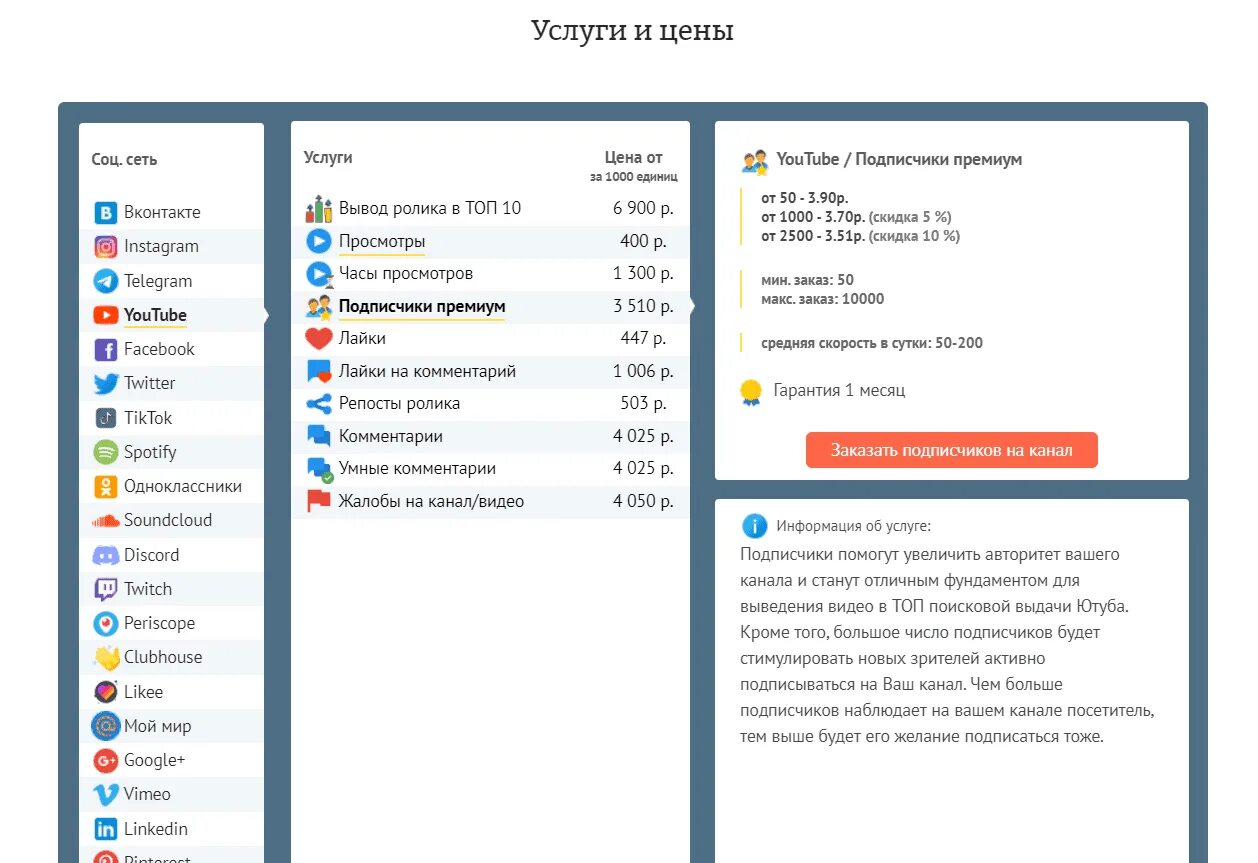Click the Одноклассники logo icon
The image size is (1258, 863).
[106, 487]
